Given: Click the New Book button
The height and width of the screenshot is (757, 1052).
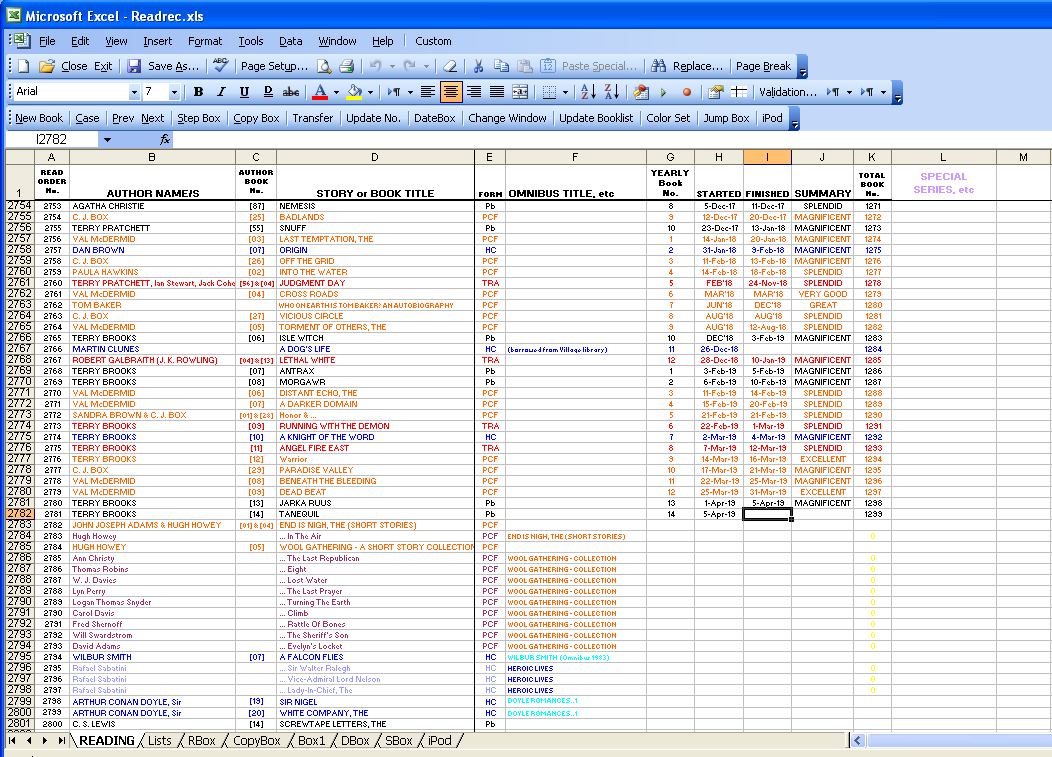Looking at the screenshot, I should [39, 118].
